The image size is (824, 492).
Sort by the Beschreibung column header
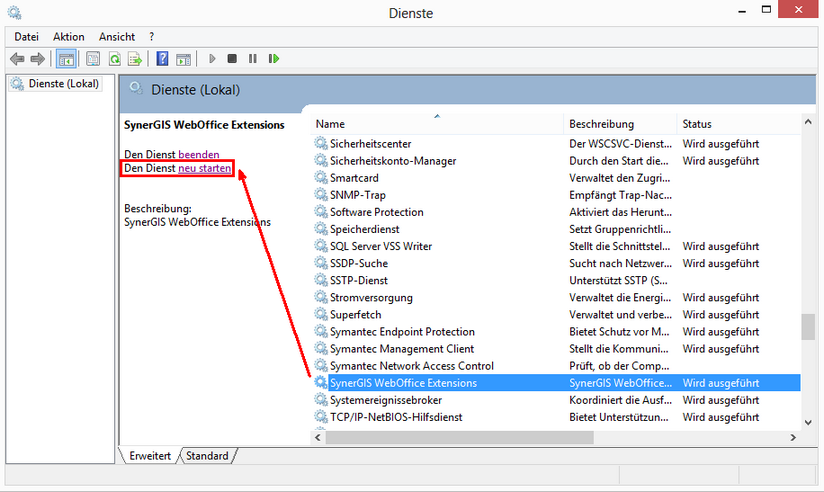point(620,124)
